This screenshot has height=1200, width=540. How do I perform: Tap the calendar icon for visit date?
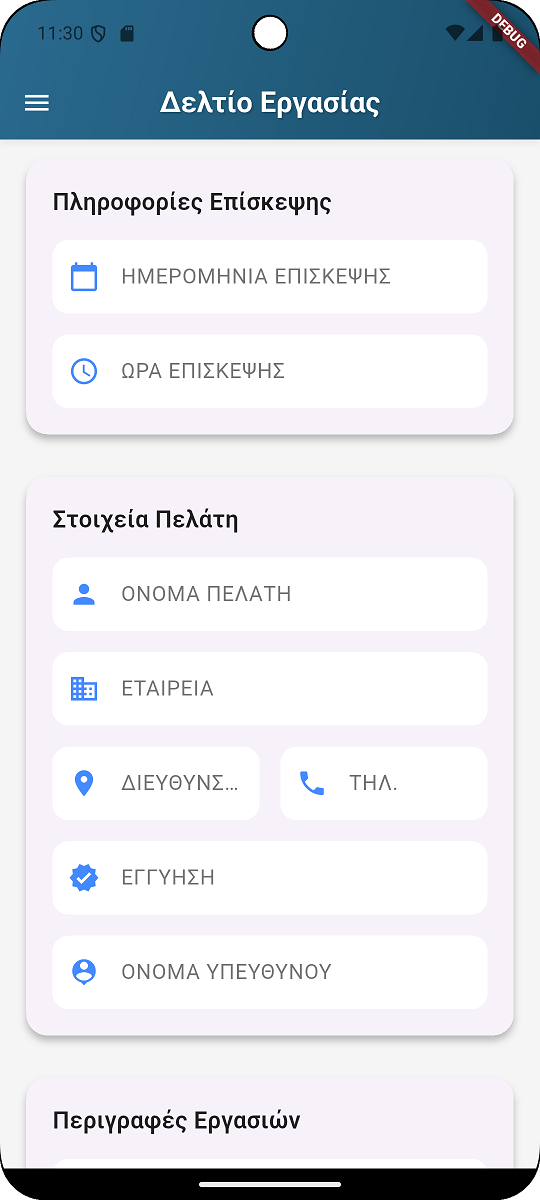click(x=84, y=277)
